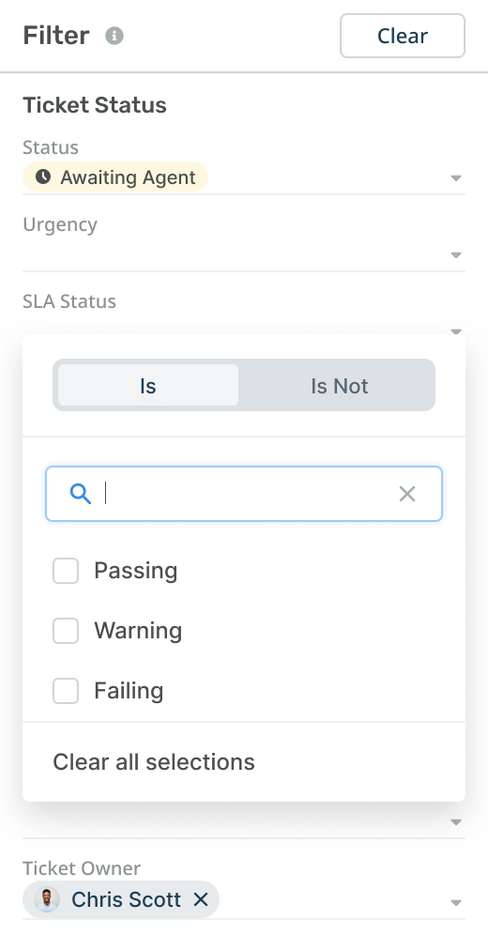Click the search magnifier icon
488x935 pixels.
(x=80, y=494)
